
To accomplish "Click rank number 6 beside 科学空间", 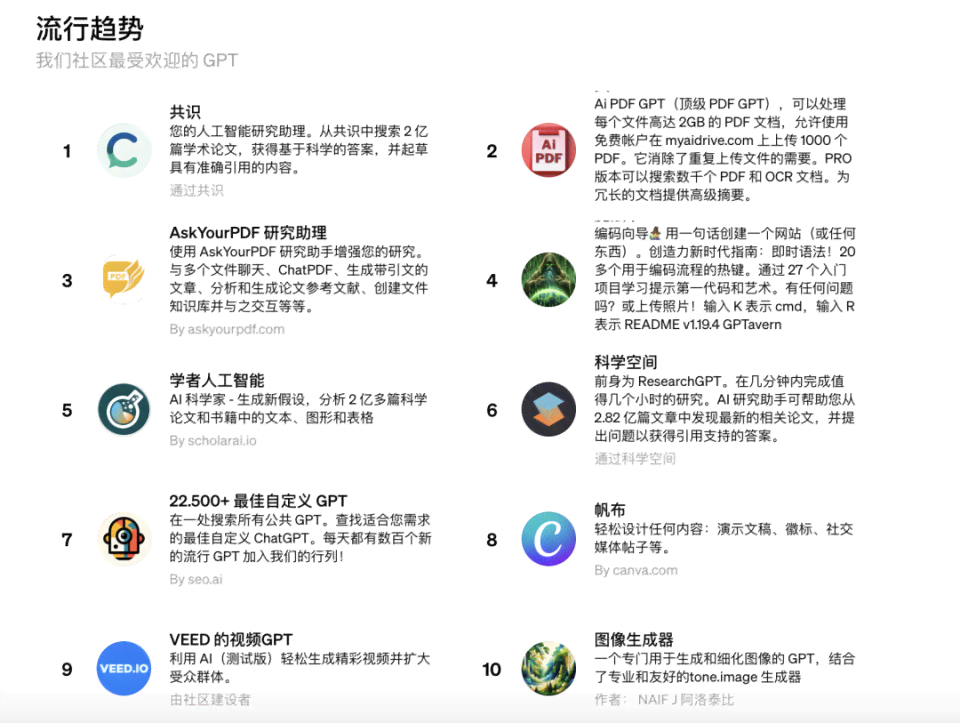I will tap(492, 410).
